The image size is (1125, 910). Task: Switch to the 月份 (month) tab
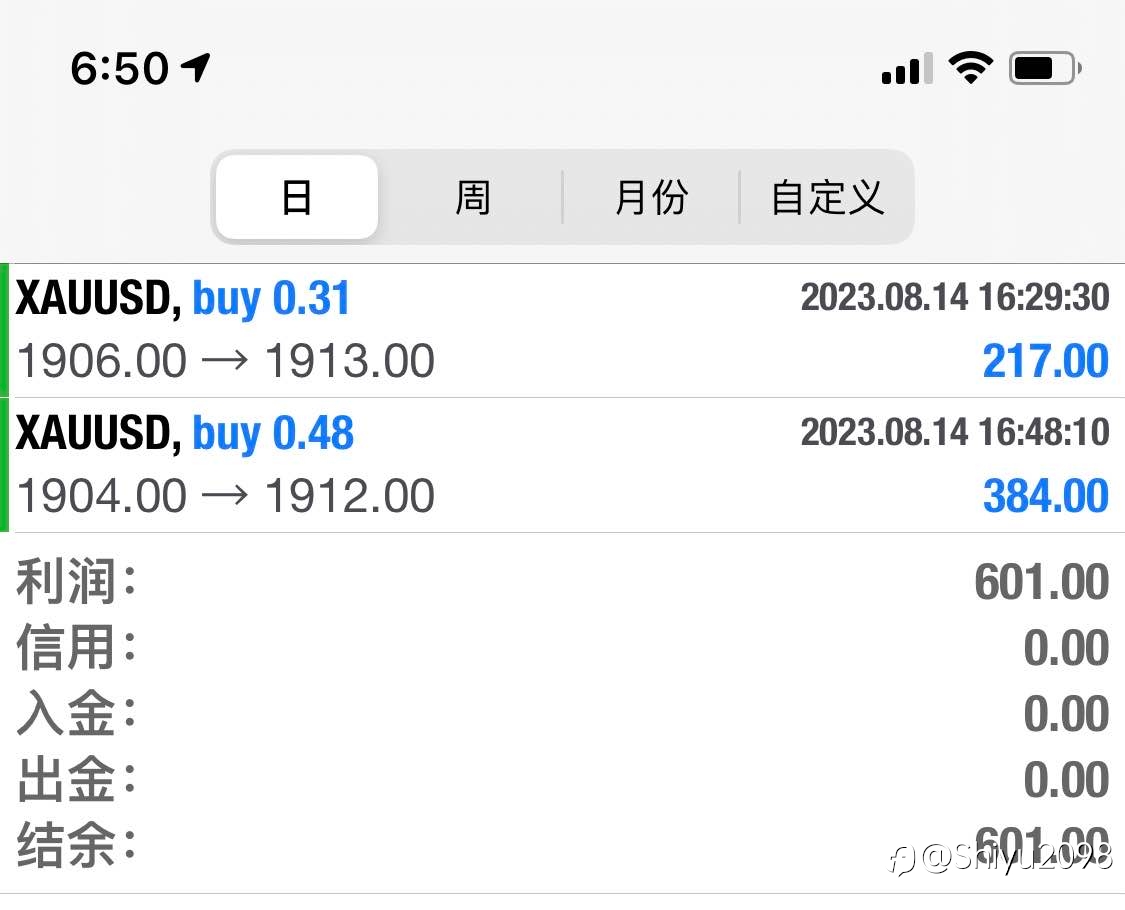coord(651,197)
